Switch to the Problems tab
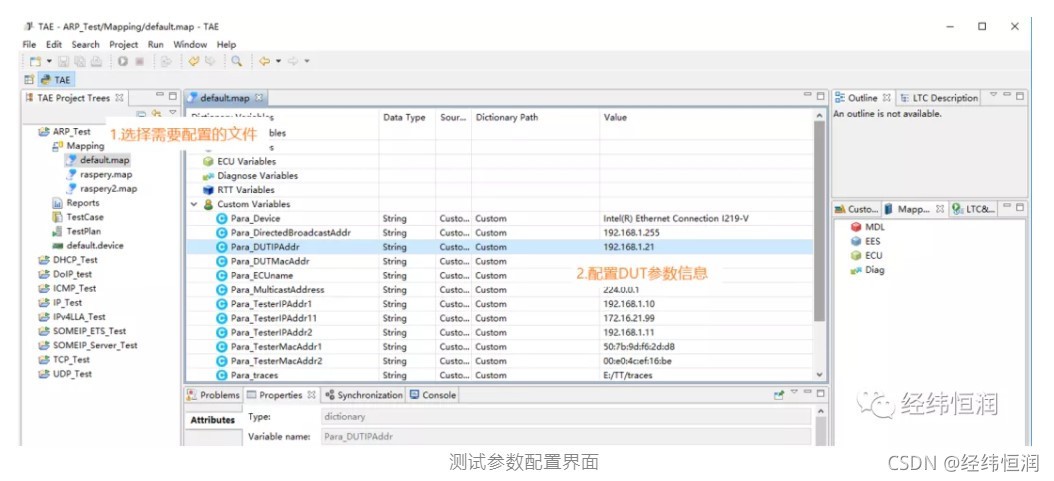1054x481 pixels. 213,395
